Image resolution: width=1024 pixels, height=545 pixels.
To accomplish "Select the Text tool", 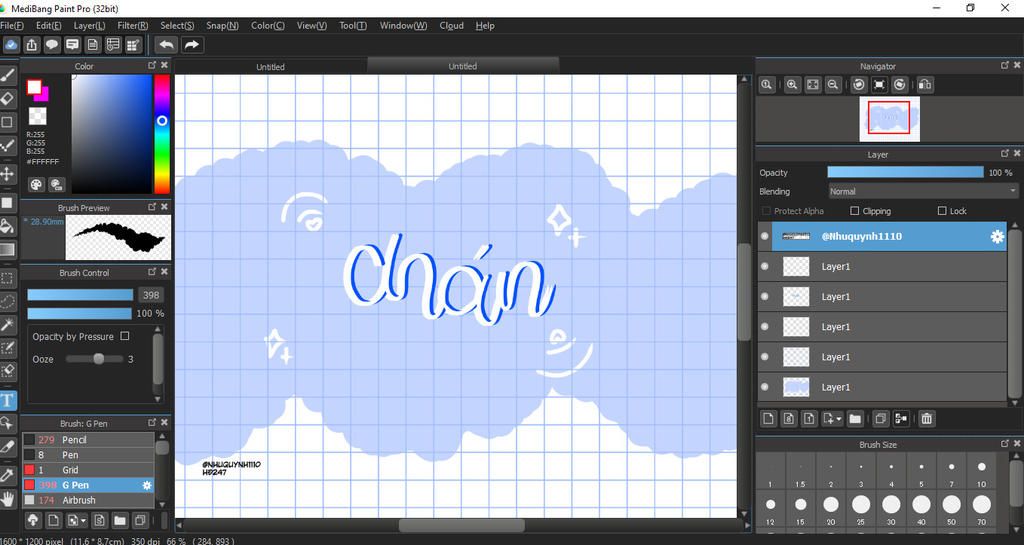I will (x=7, y=400).
